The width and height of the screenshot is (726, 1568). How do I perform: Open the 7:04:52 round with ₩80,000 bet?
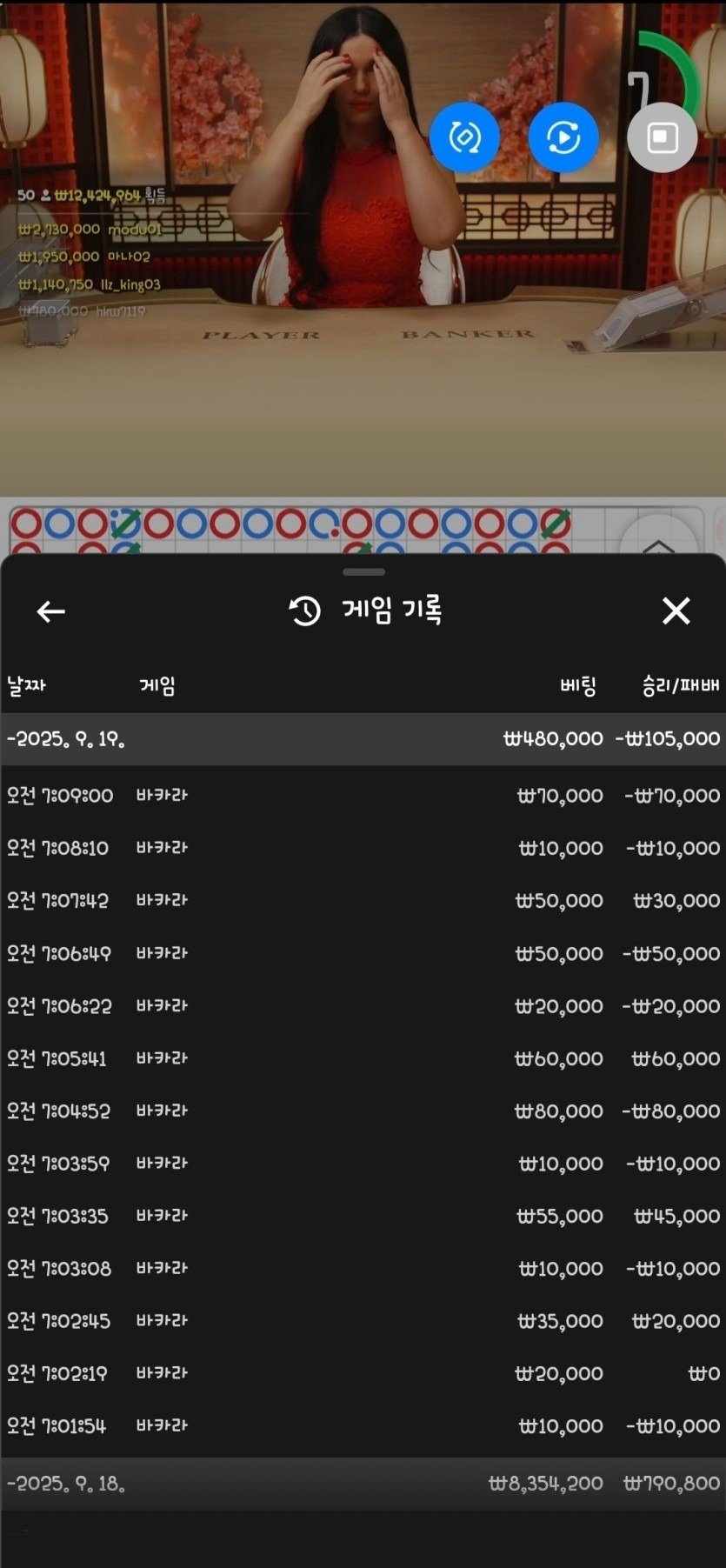click(x=363, y=1111)
